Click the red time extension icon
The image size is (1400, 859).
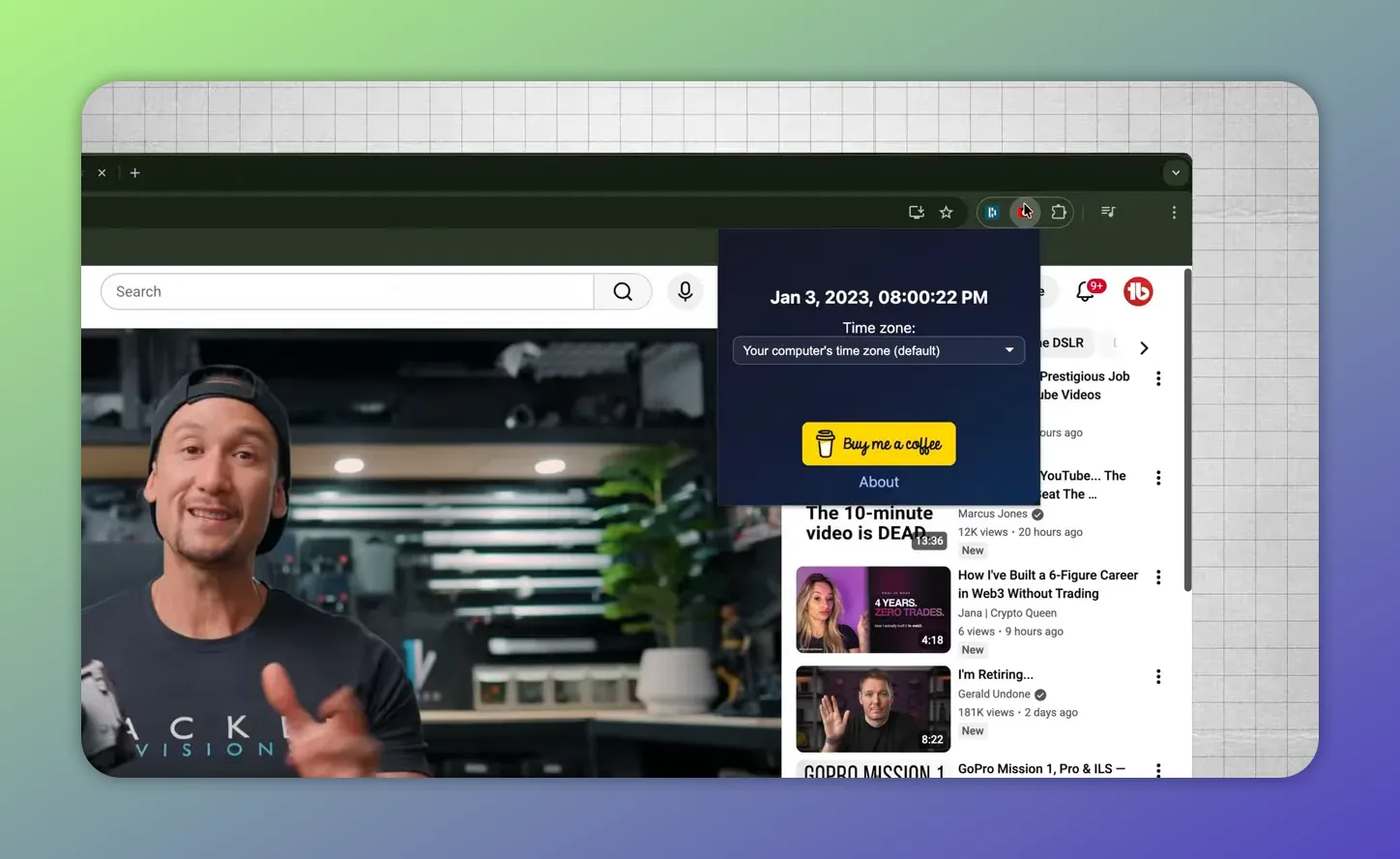1025,212
